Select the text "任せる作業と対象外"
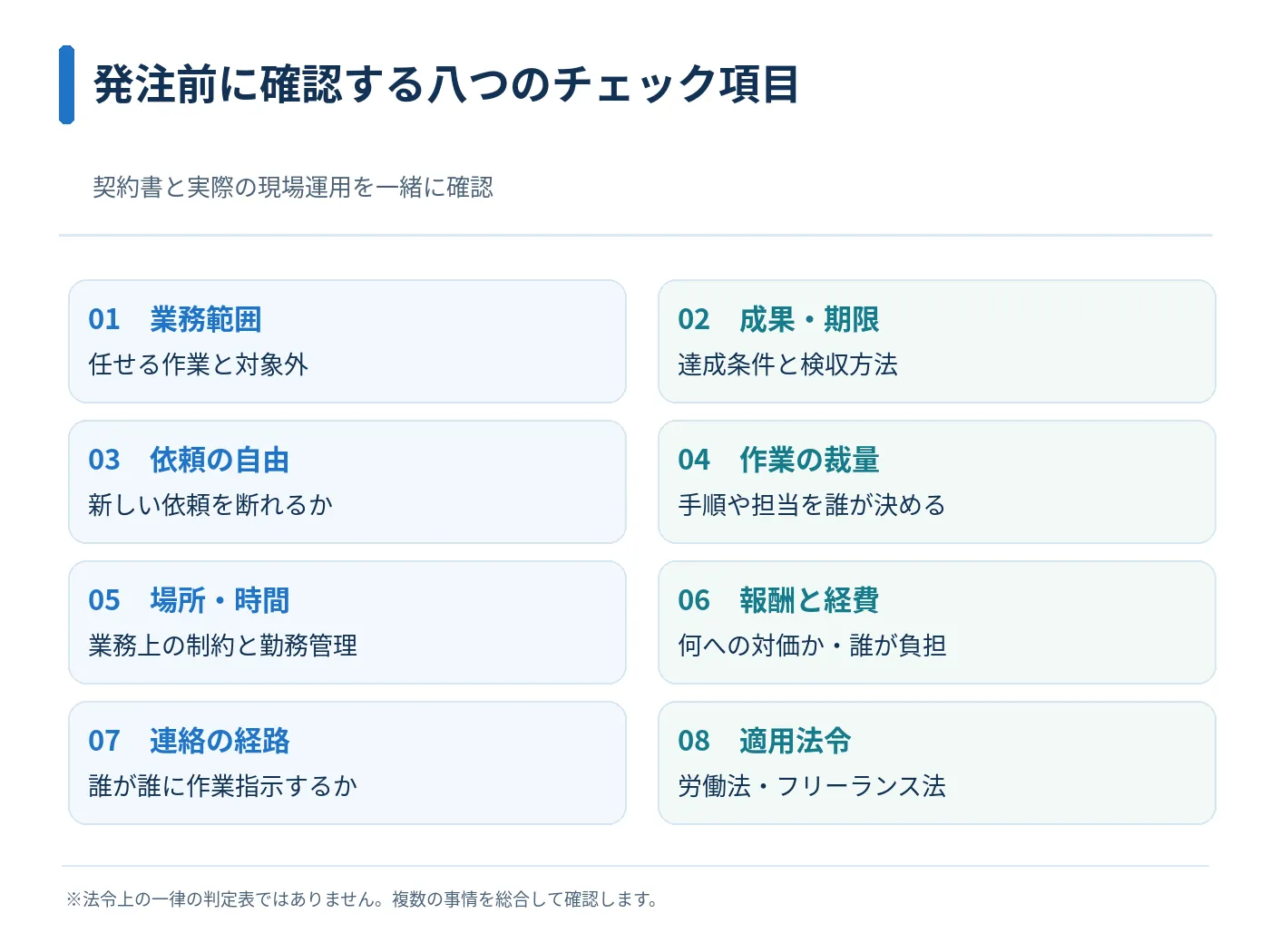1270x952 pixels. click(199, 364)
